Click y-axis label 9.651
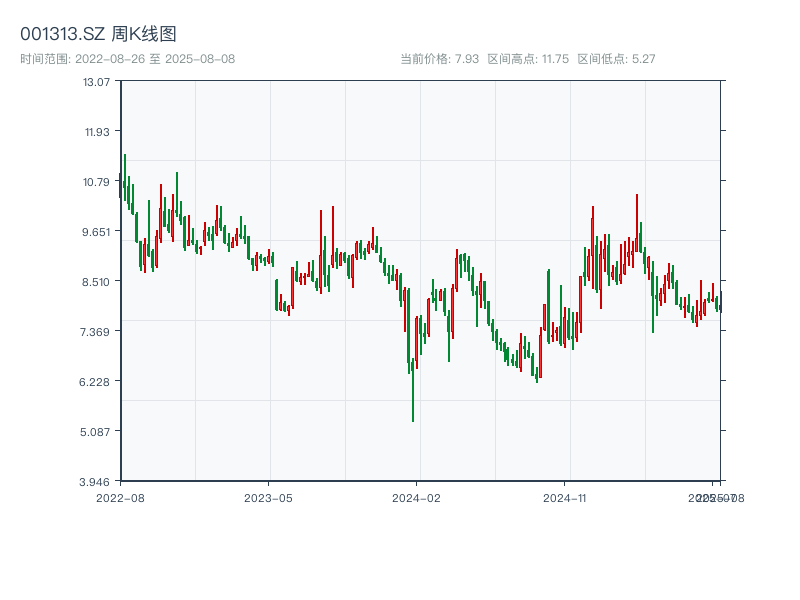The image size is (800, 600). (96, 232)
